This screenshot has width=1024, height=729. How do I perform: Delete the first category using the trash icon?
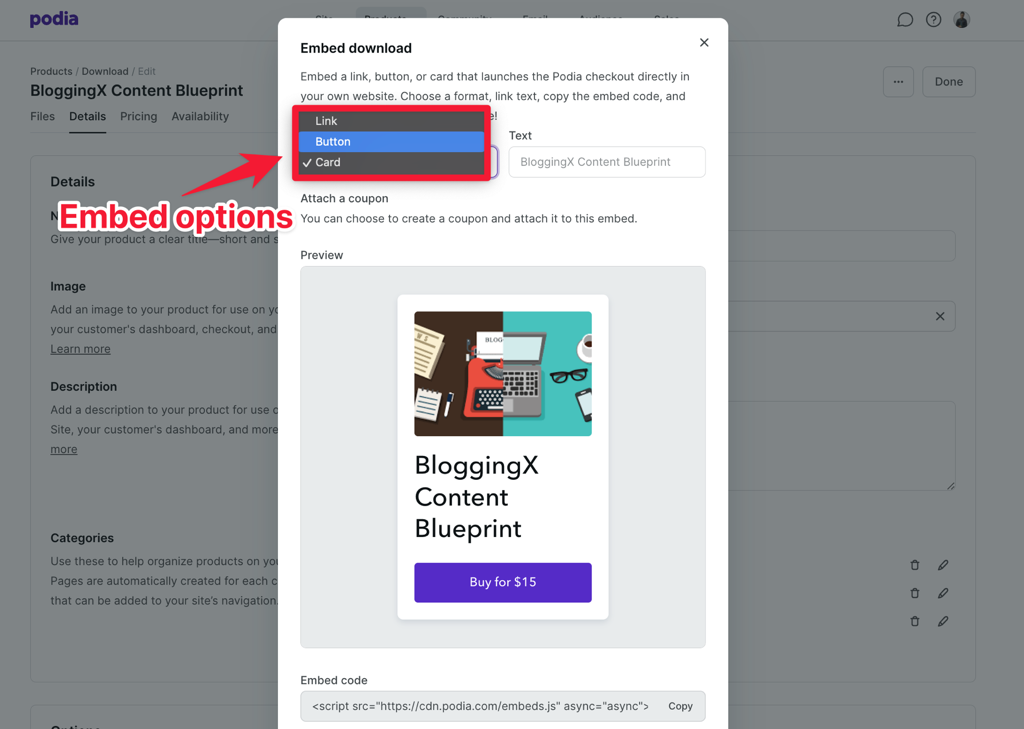point(914,564)
